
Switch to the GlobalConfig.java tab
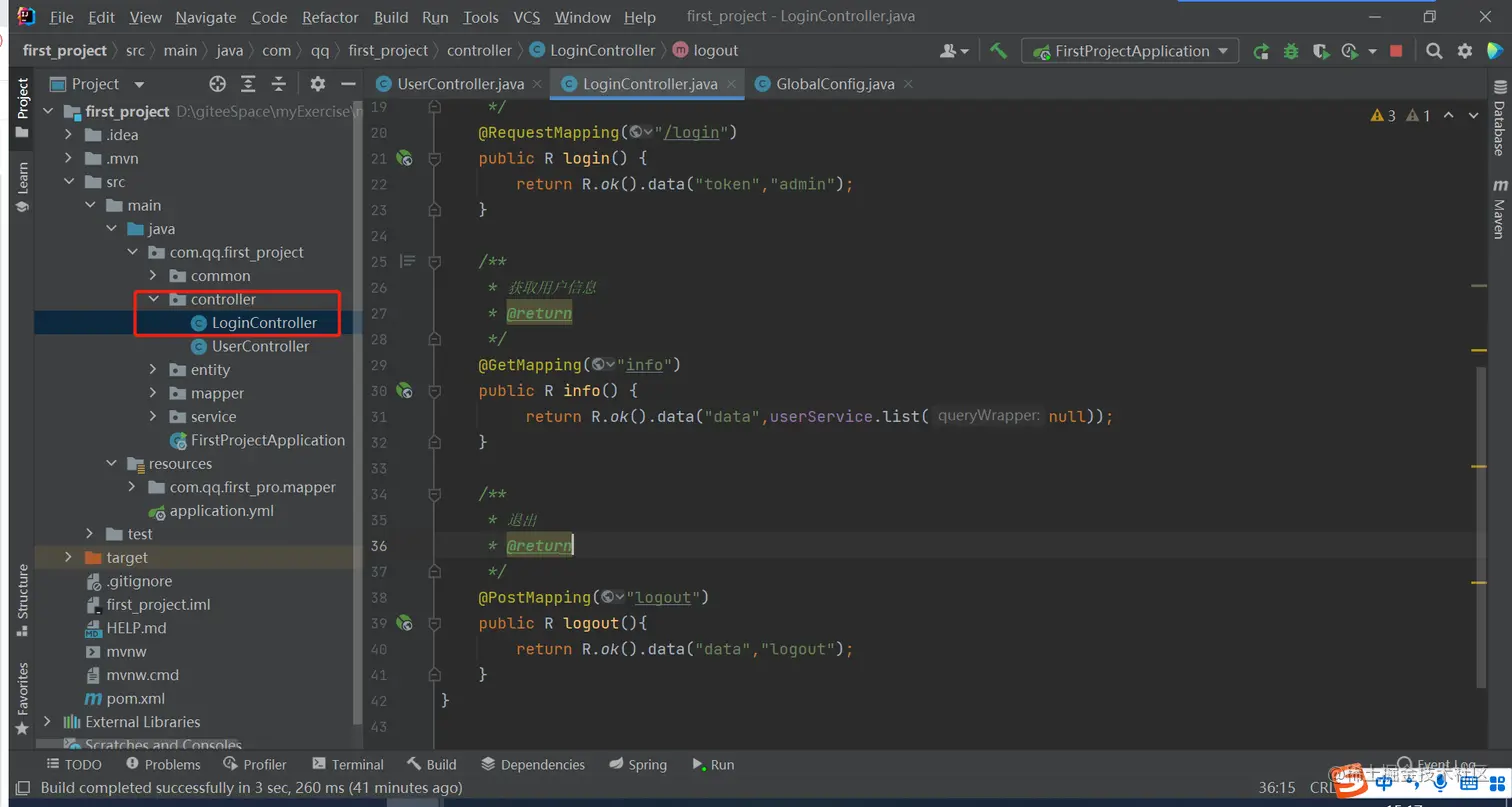(x=834, y=84)
